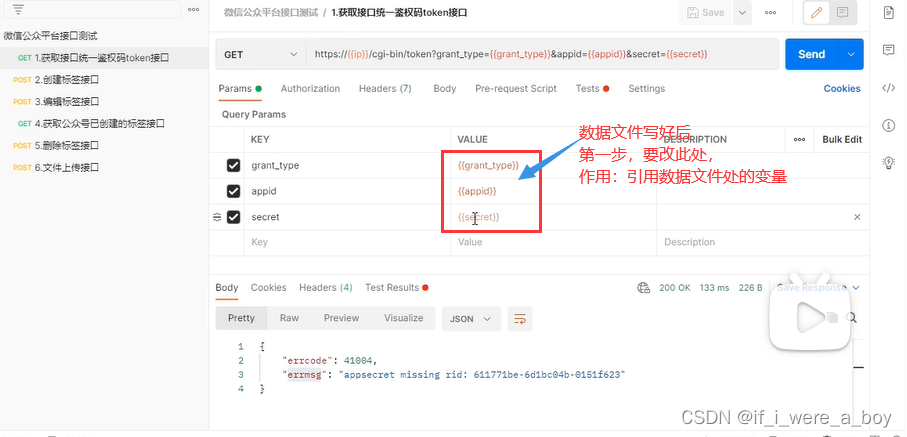907x437 pixels.
Task: Select collection 微信公众平台接口测试 in sidebar
Action: (x=50, y=36)
